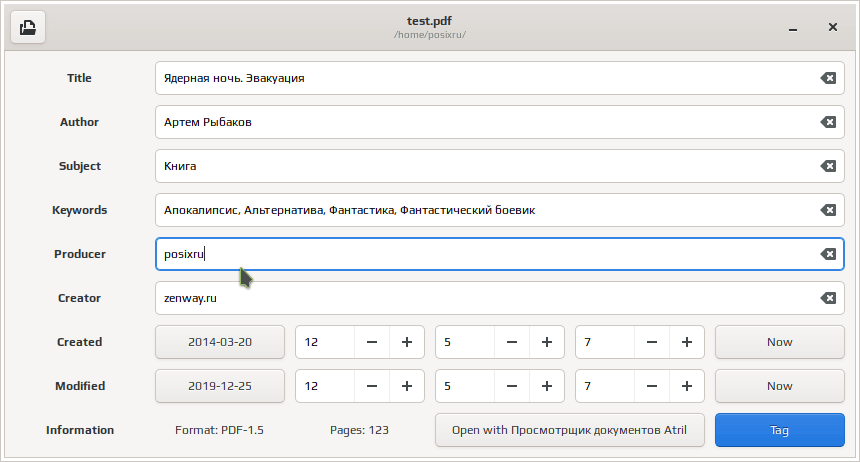Decrease the Created minute value with minus
This screenshot has height=462, width=860.
[512, 342]
